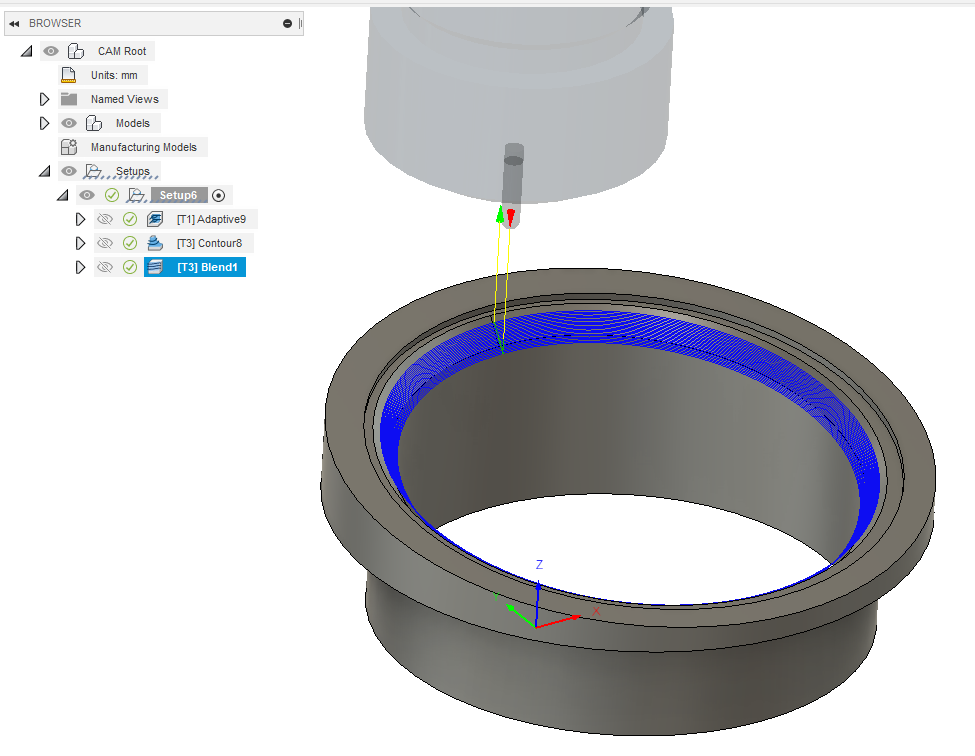
Task: Click the Named Views folder icon
Action: pos(68,98)
